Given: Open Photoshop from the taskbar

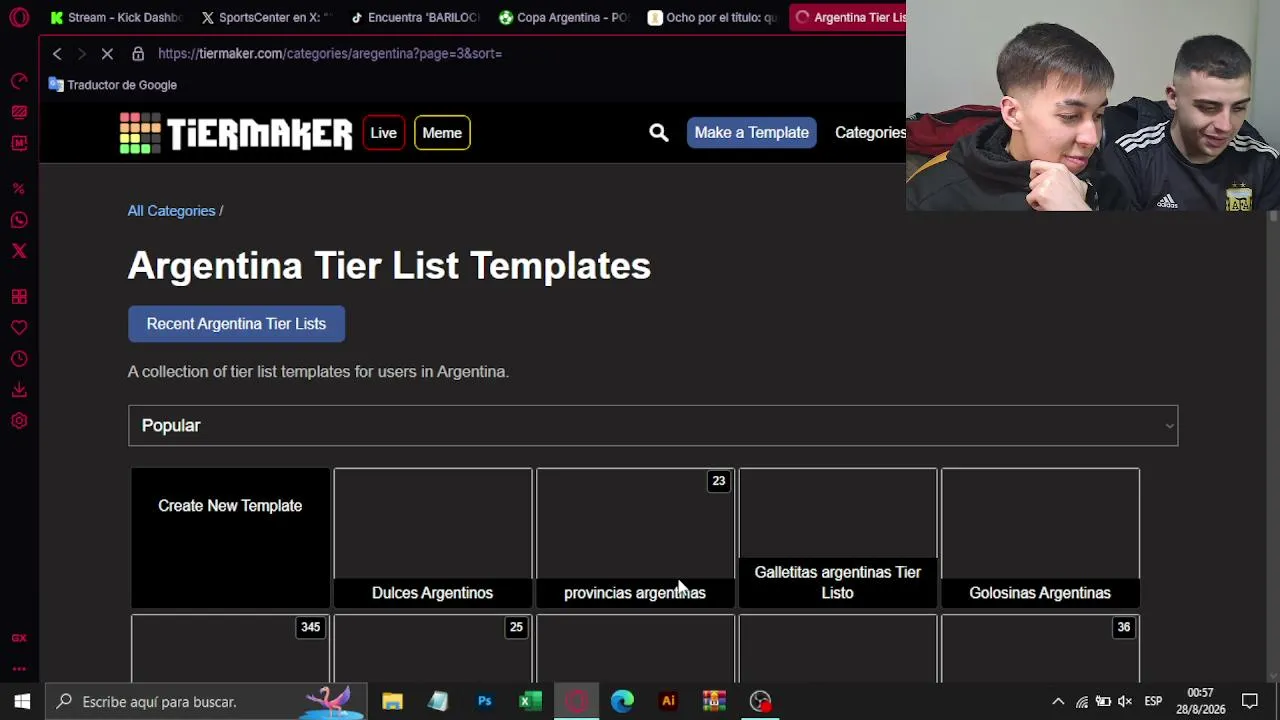Looking at the screenshot, I should (484, 701).
